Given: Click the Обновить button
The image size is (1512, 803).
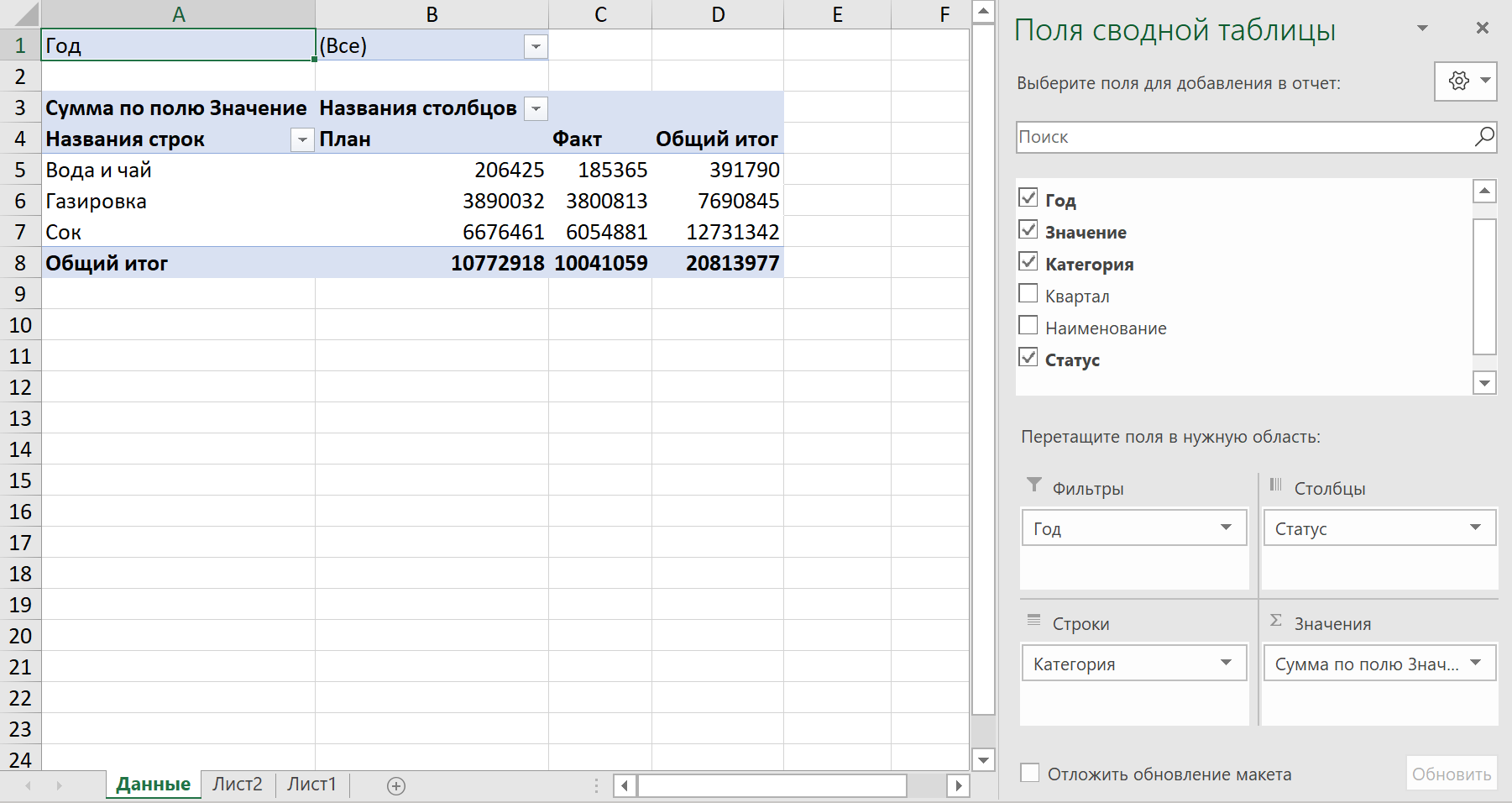Looking at the screenshot, I should pos(1452,774).
